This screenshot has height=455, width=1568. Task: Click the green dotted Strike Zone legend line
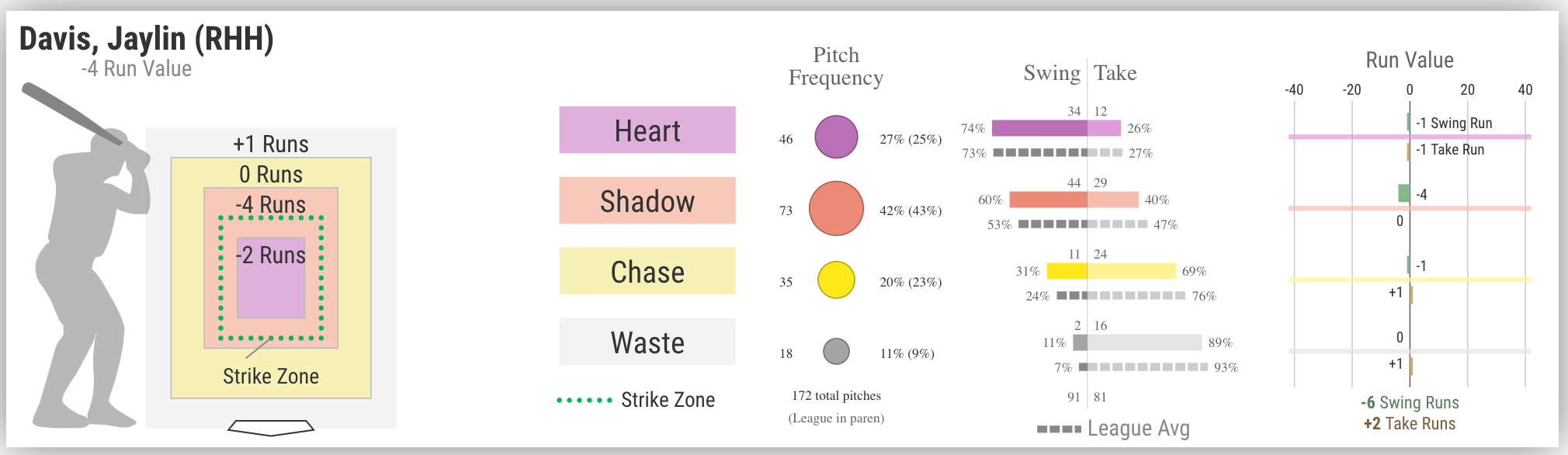(x=585, y=400)
